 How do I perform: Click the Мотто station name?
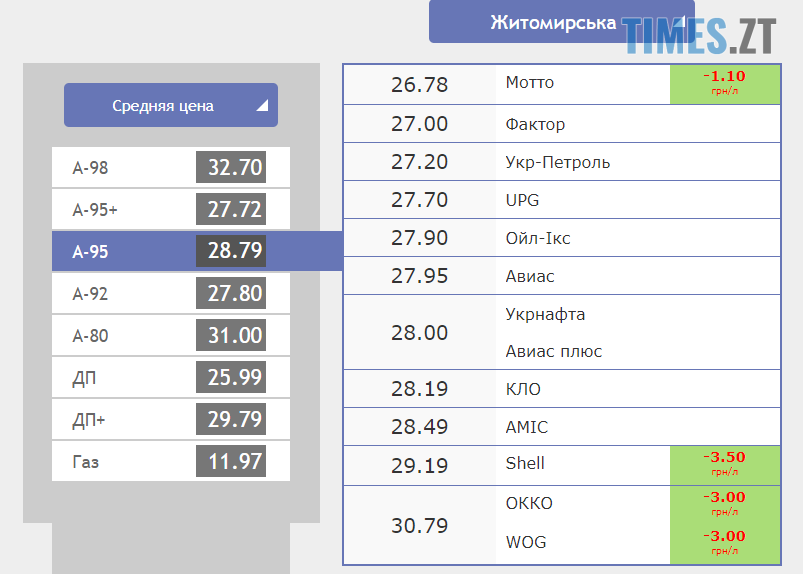[x=530, y=83]
